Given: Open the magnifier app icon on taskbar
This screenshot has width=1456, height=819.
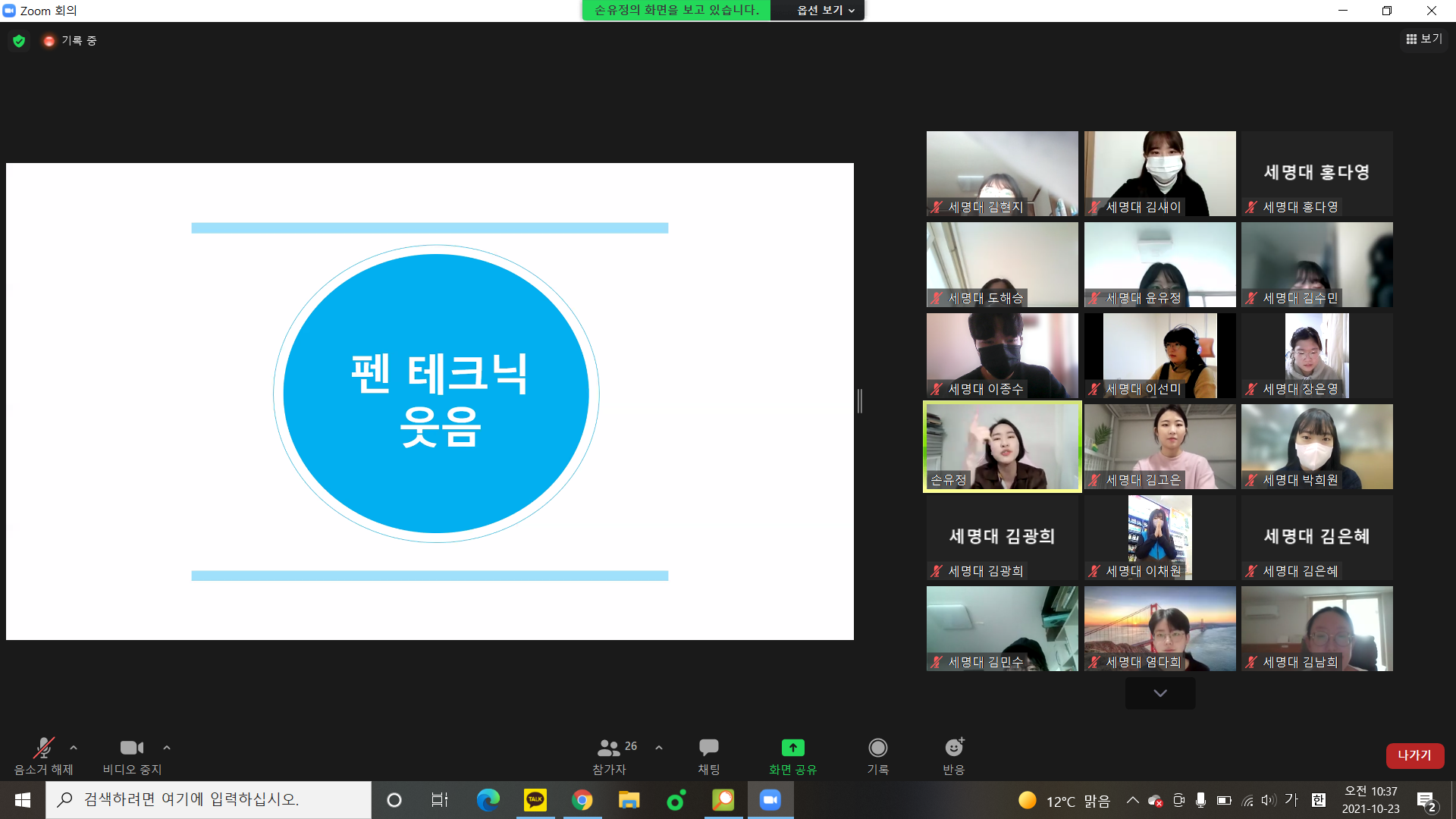Looking at the screenshot, I should point(723,800).
